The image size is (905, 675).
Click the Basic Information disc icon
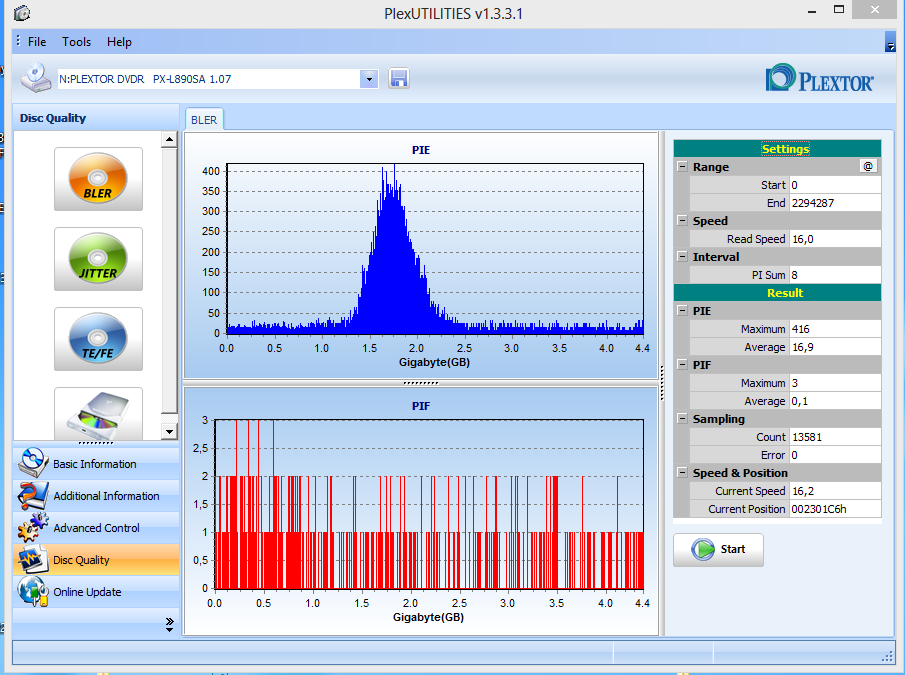pyautogui.click(x=33, y=463)
